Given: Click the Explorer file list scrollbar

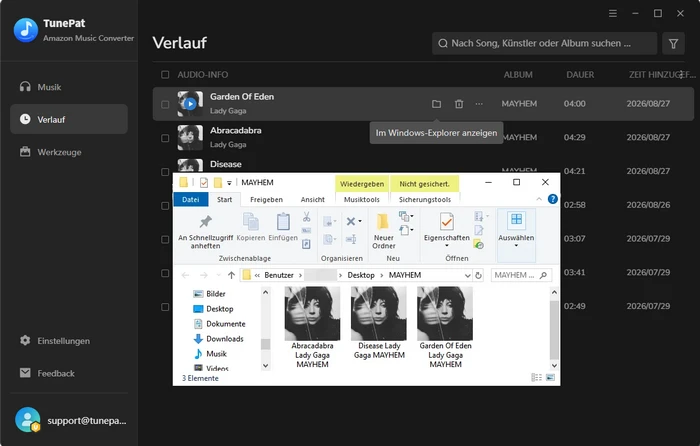Looking at the screenshot, I should pyautogui.click(x=554, y=329).
